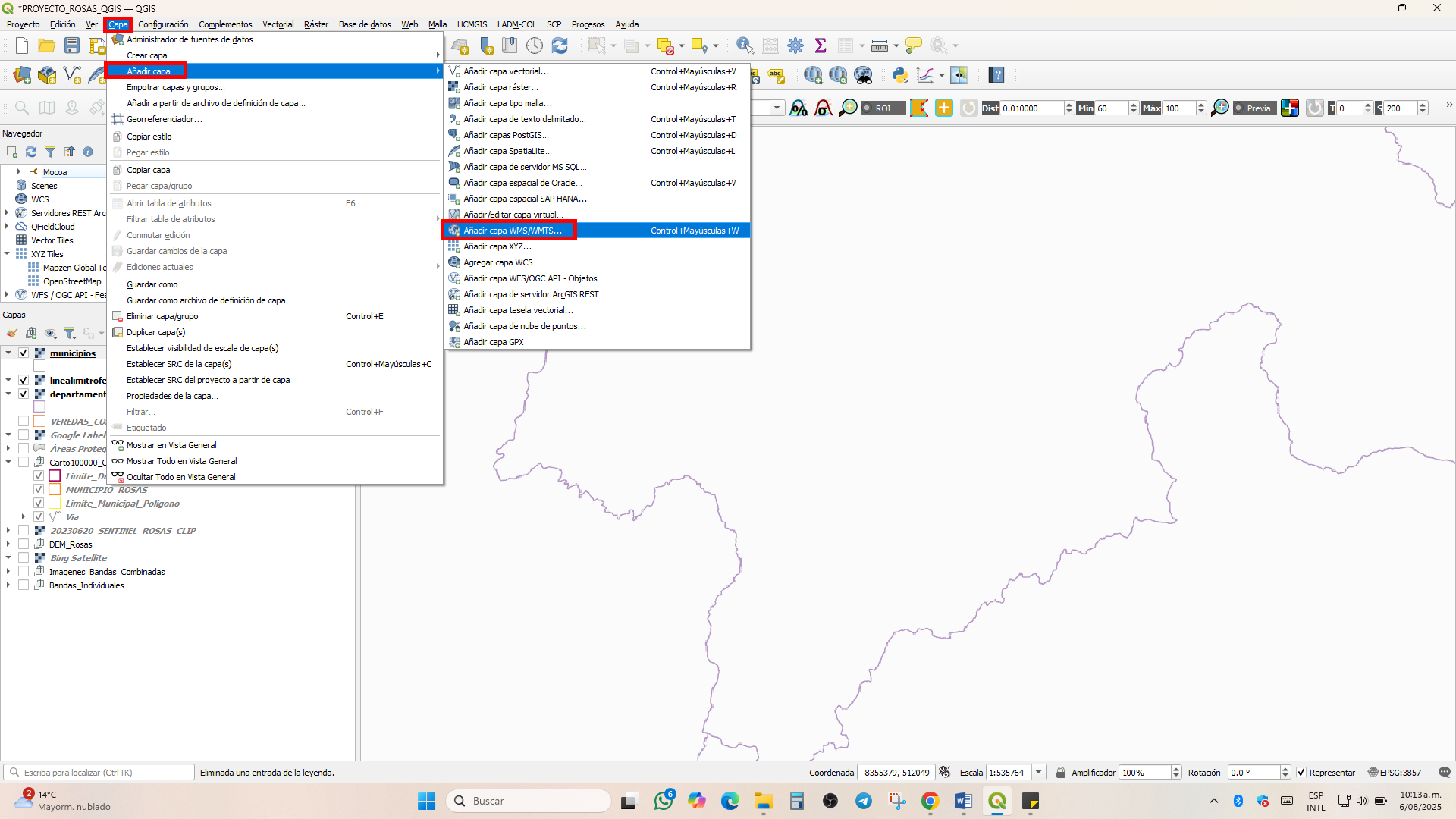Enable the DEM_Rosas layer checkbox
This screenshot has width=1456, height=819.
click(24, 544)
